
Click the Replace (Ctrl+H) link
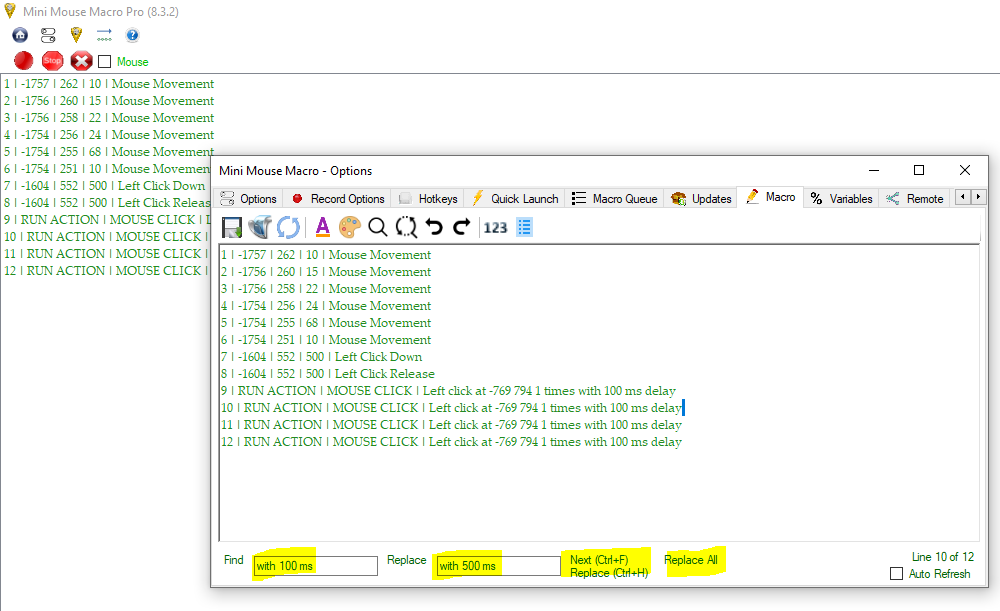[608, 573]
